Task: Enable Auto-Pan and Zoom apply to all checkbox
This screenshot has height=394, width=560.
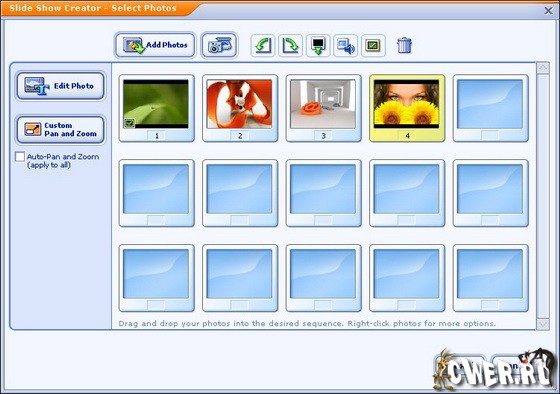Action: [x=20, y=156]
